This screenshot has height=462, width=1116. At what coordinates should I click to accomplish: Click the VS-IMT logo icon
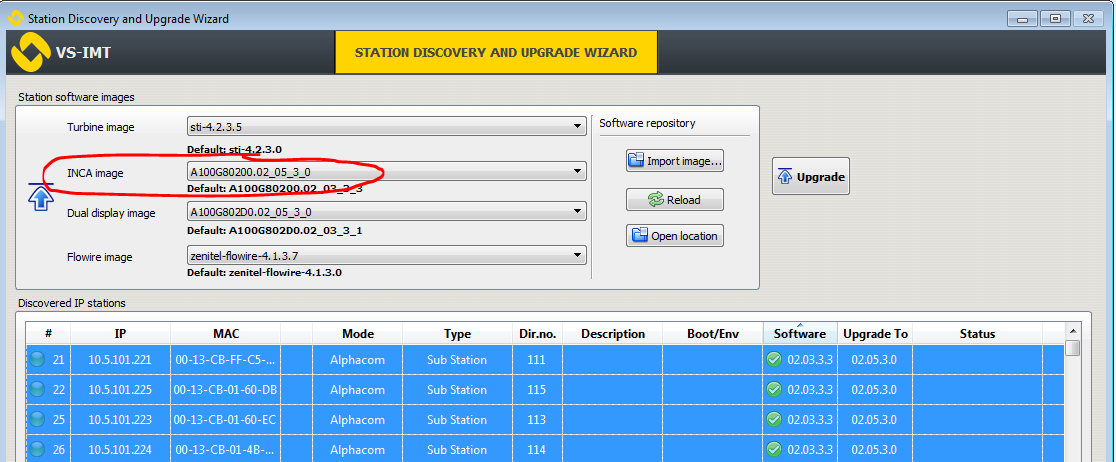click(x=30, y=51)
